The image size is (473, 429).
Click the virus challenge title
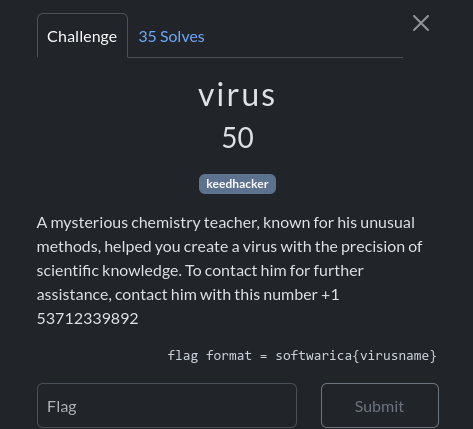click(237, 95)
